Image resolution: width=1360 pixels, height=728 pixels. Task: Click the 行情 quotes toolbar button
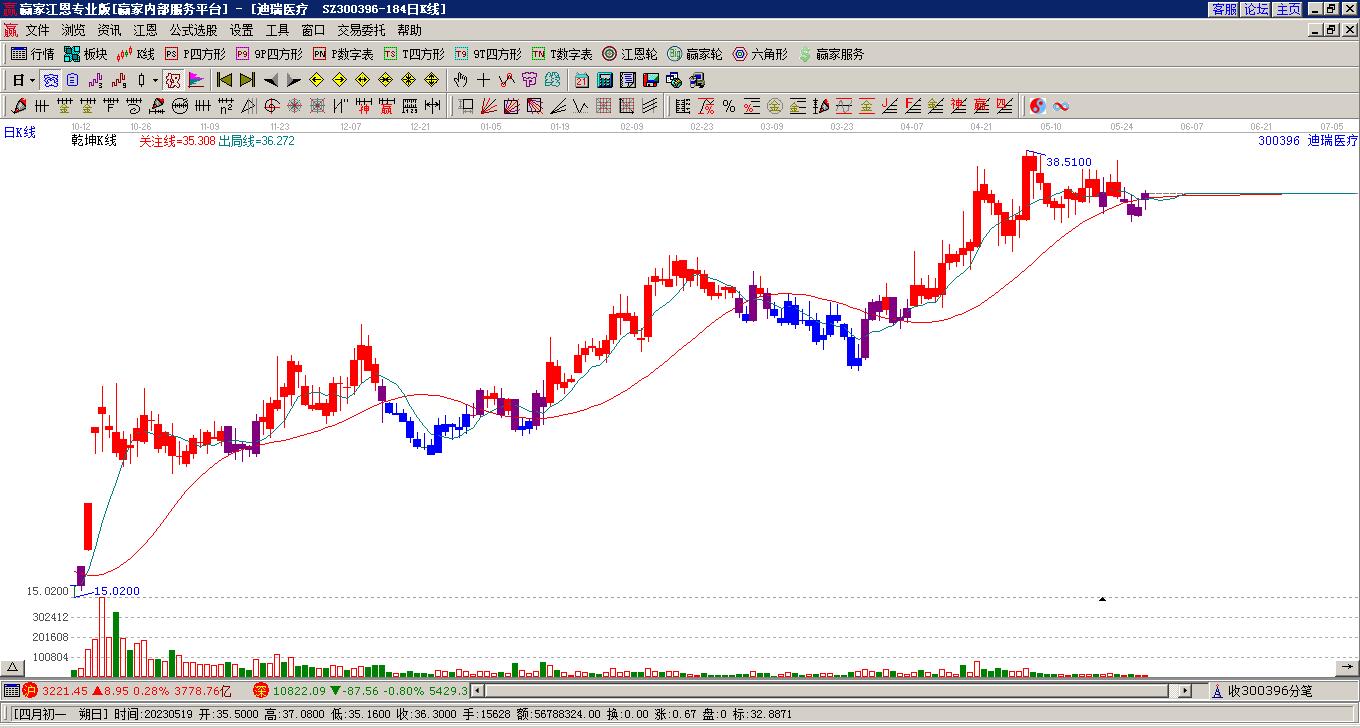click(33, 54)
